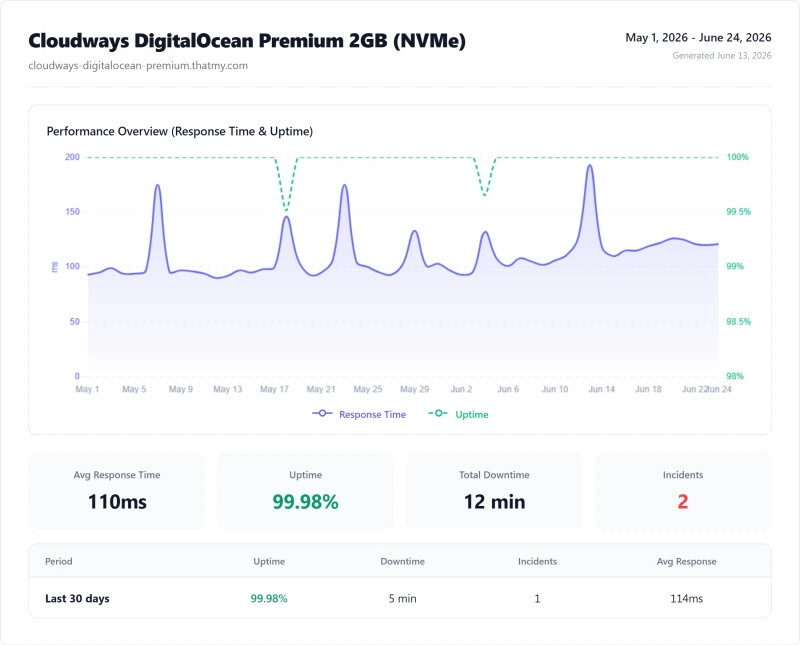The height and width of the screenshot is (645, 800).
Task: Click the May 1 x-axis label
Action: click(x=87, y=389)
